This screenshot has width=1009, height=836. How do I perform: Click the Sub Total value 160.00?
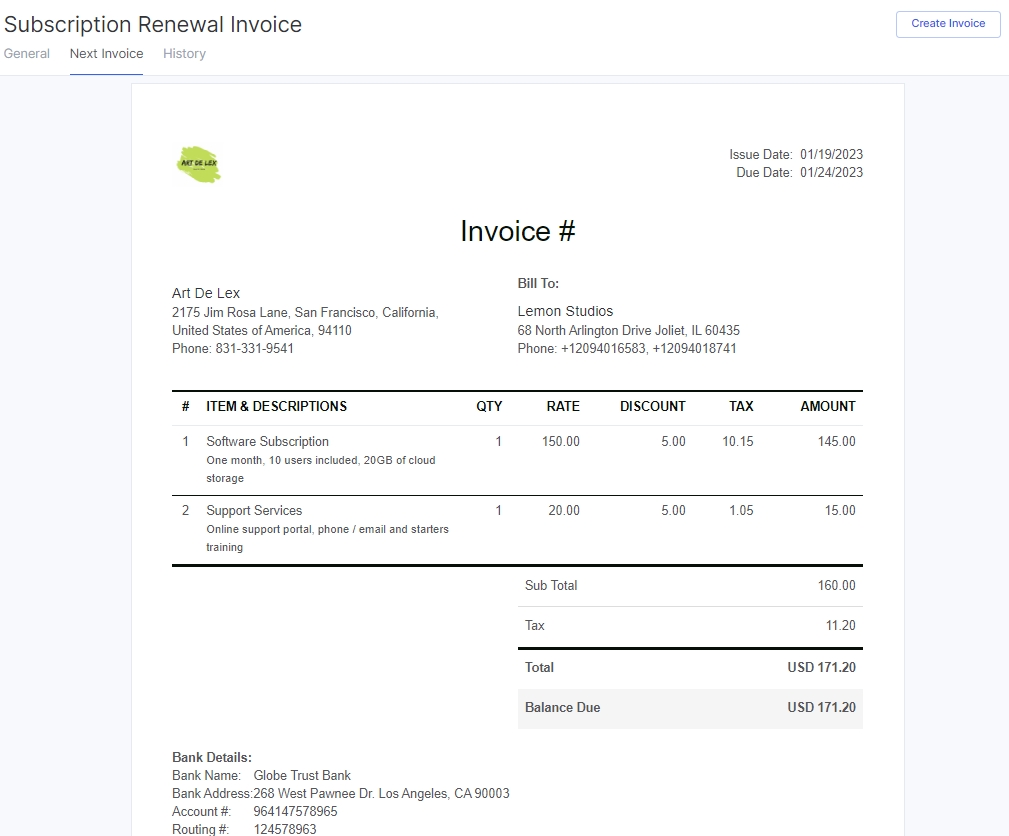pos(836,586)
